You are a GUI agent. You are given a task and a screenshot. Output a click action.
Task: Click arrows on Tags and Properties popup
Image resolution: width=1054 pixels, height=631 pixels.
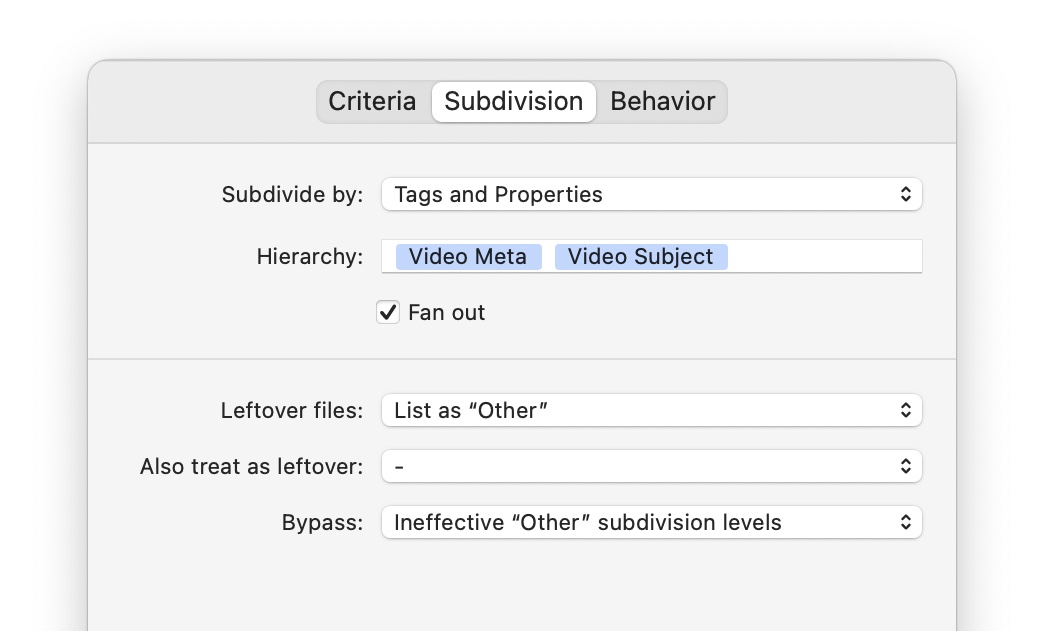[905, 194]
